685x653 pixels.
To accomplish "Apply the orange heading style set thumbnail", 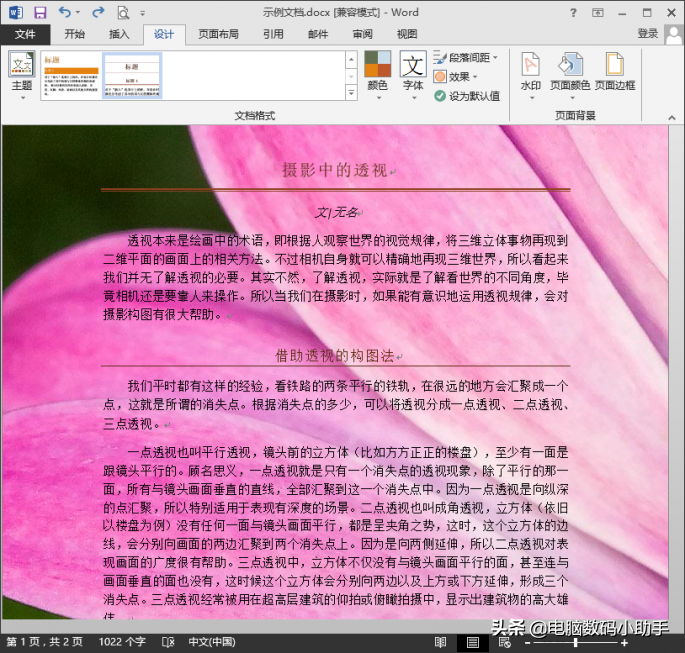I will click(x=72, y=75).
